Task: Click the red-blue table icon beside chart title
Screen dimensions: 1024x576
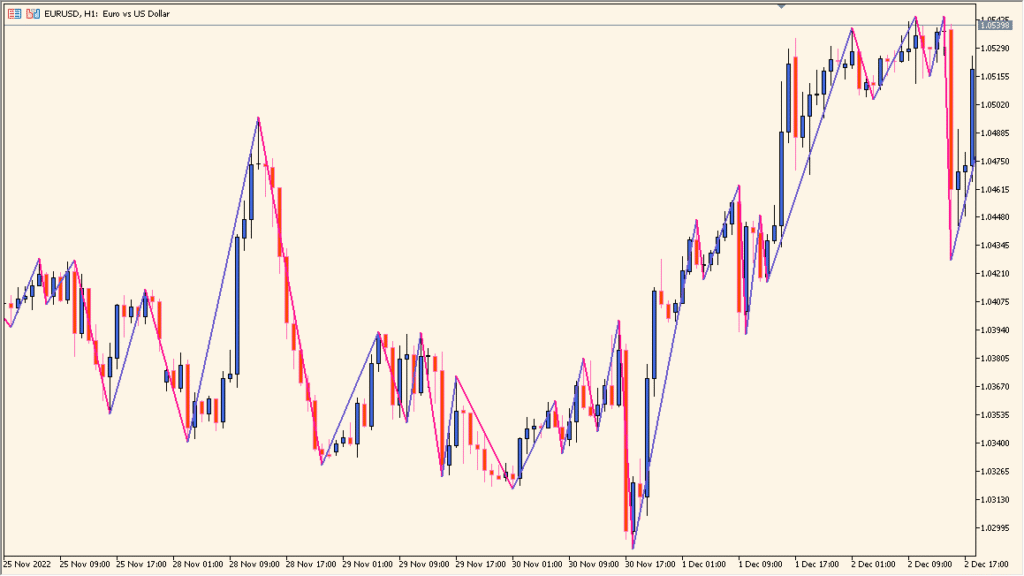Action: point(12,14)
